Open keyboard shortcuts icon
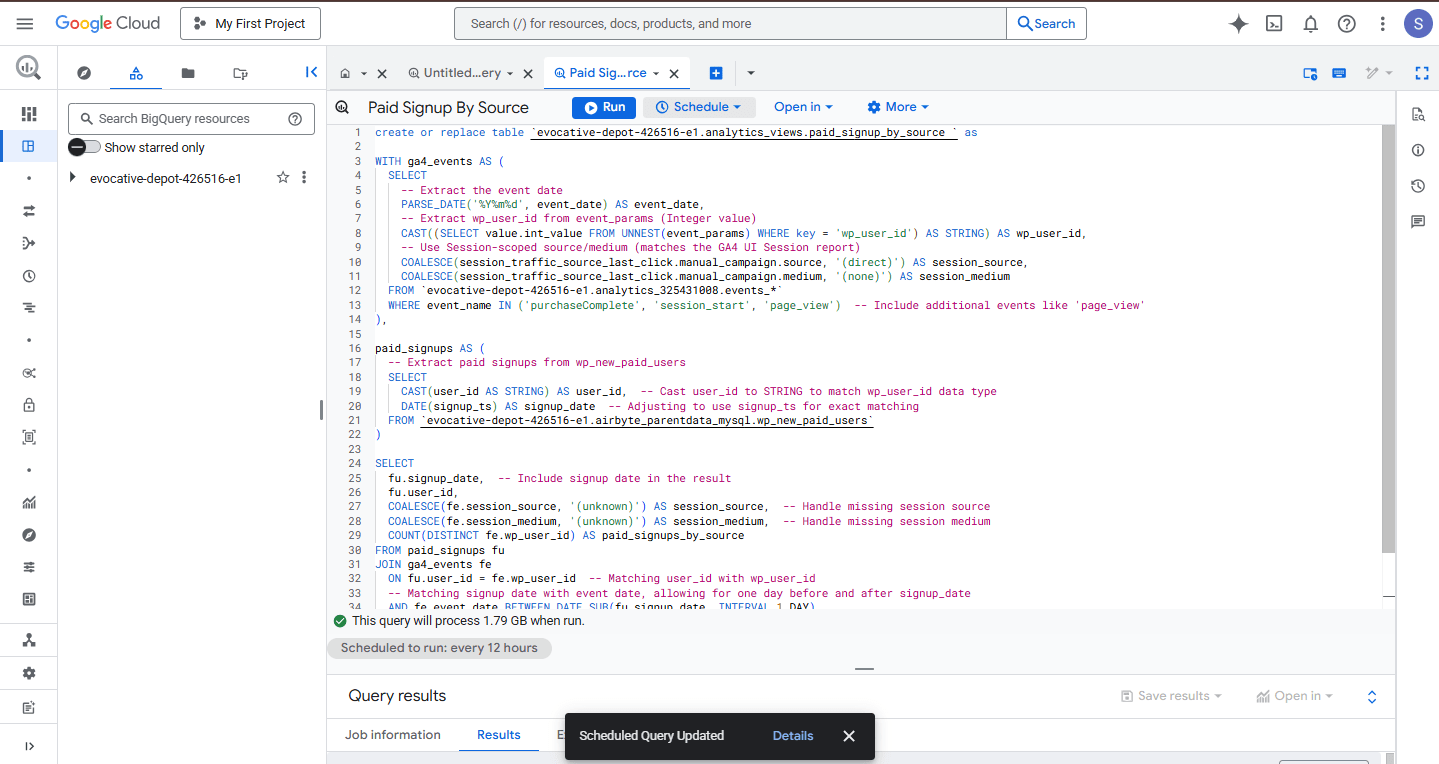Image resolution: width=1439 pixels, height=764 pixels. click(1339, 73)
